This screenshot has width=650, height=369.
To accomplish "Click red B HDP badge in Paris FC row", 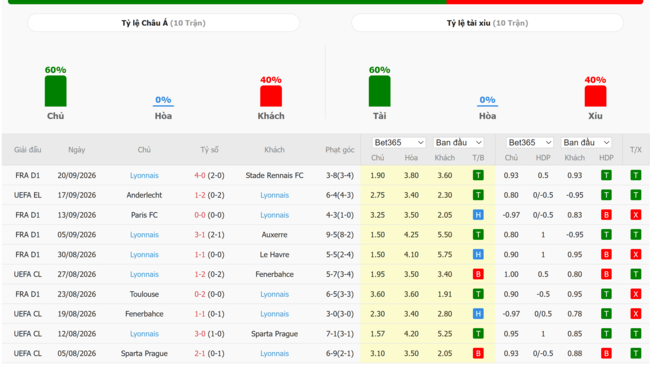I will pos(606,215).
